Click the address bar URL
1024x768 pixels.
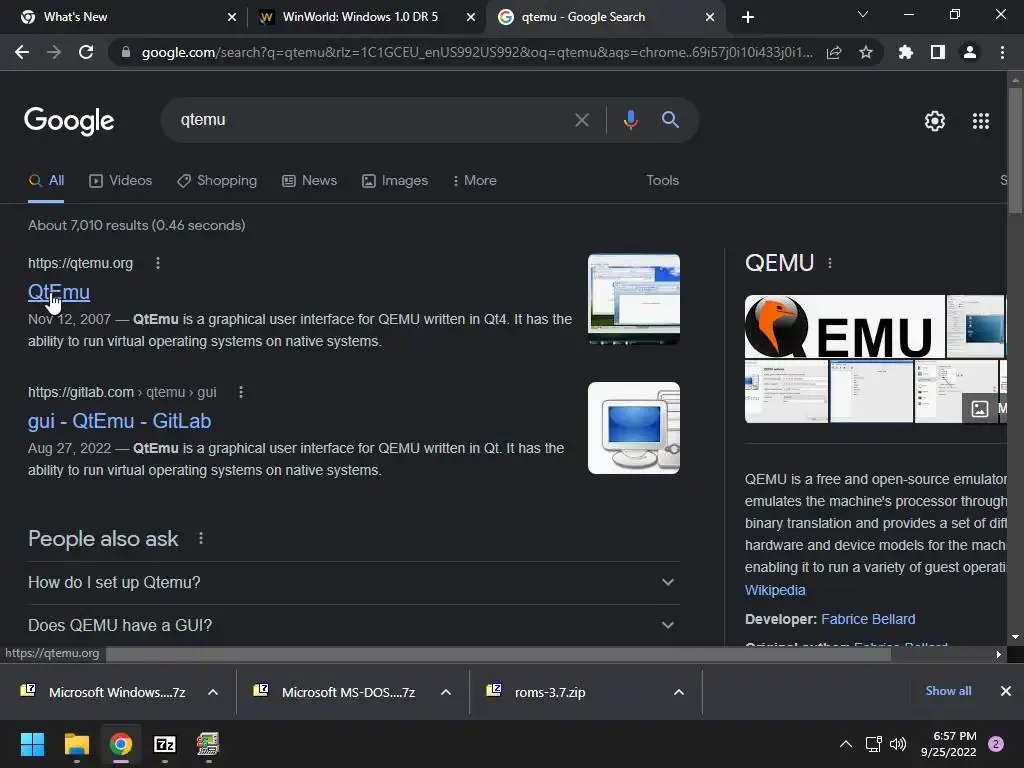[x=477, y=52]
